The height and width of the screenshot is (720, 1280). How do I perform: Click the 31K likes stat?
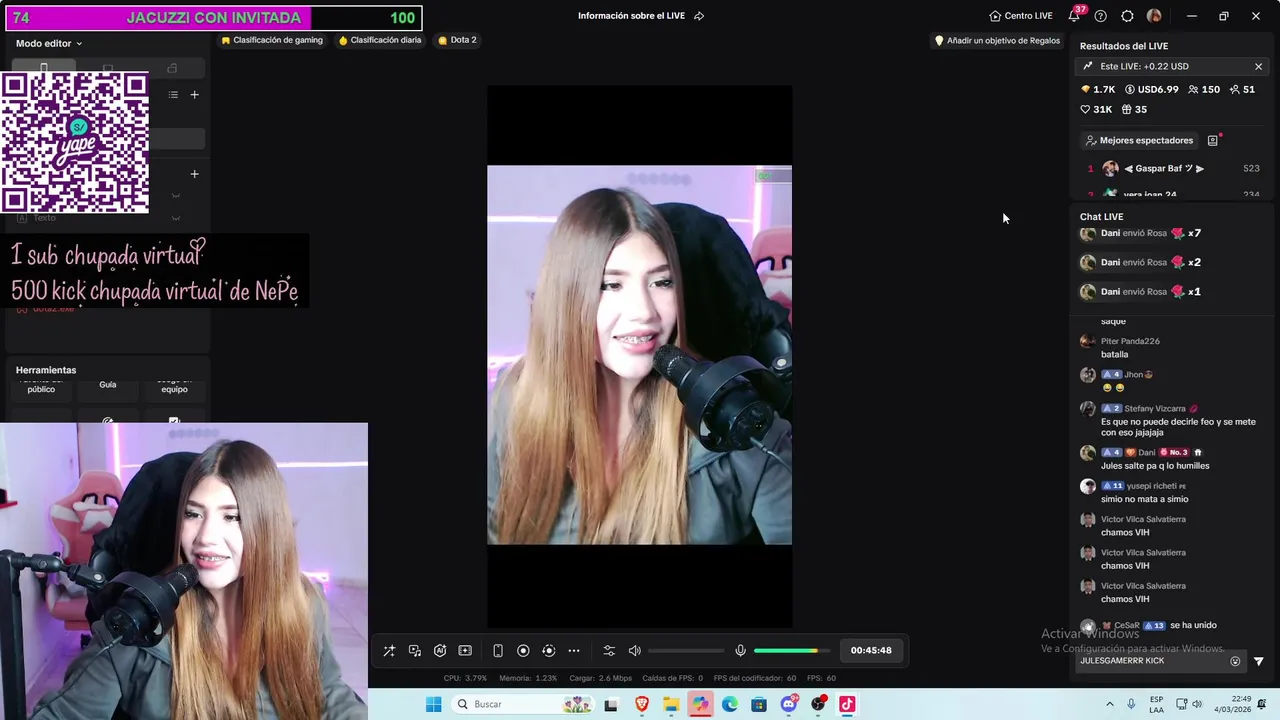[x=1097, y=109]
